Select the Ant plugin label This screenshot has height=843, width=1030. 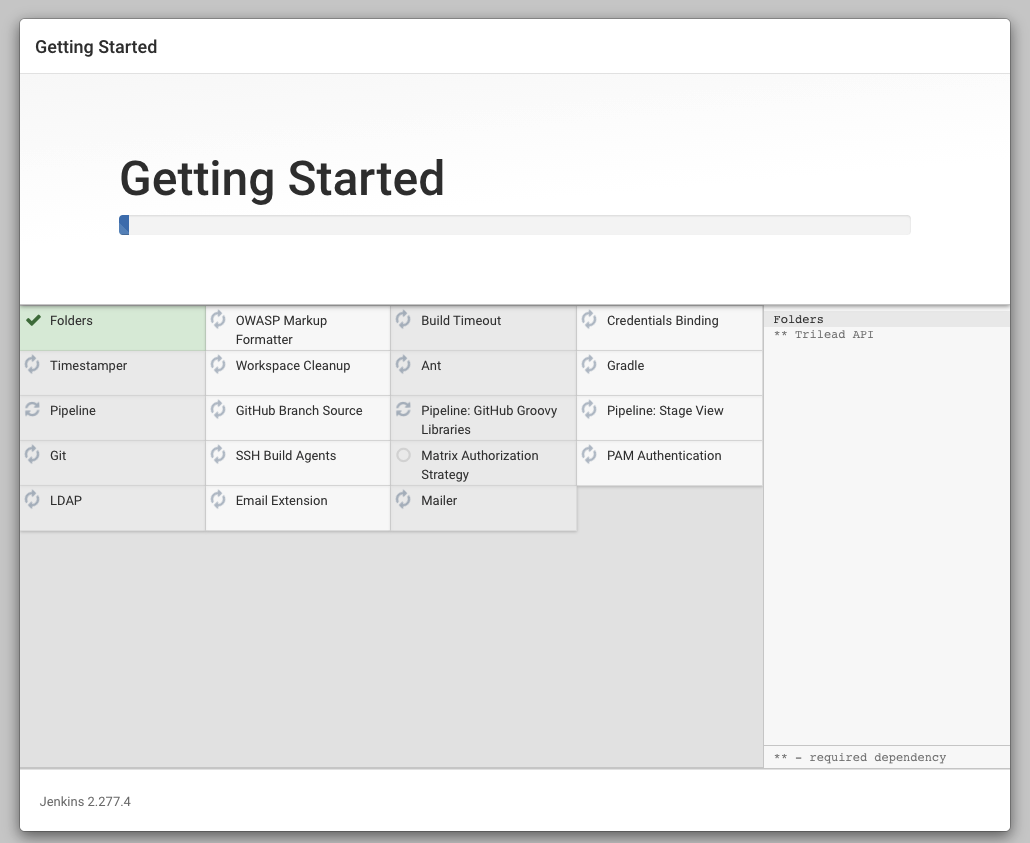coord(431,365)
